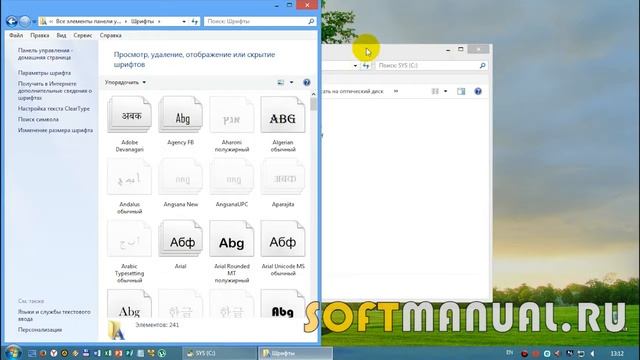Open the Algerian regular font
This screenshot has width=640, height=360.
(x=283, y=115)
